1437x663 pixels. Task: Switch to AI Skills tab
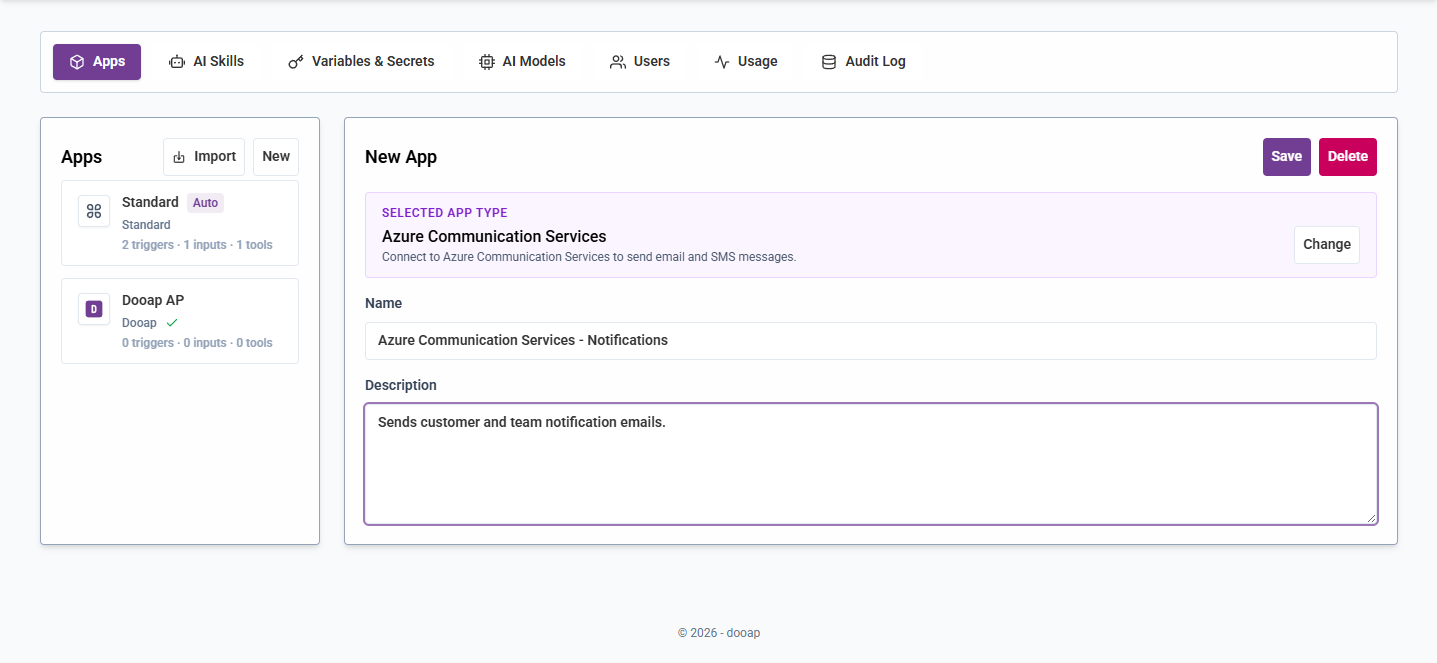206,62
